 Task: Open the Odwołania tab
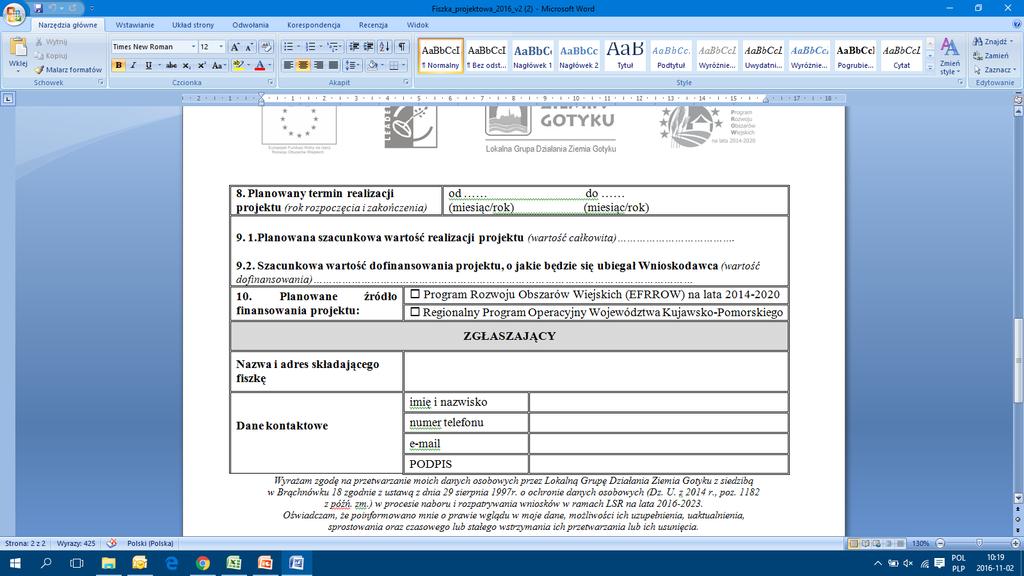tap(250, 25)
